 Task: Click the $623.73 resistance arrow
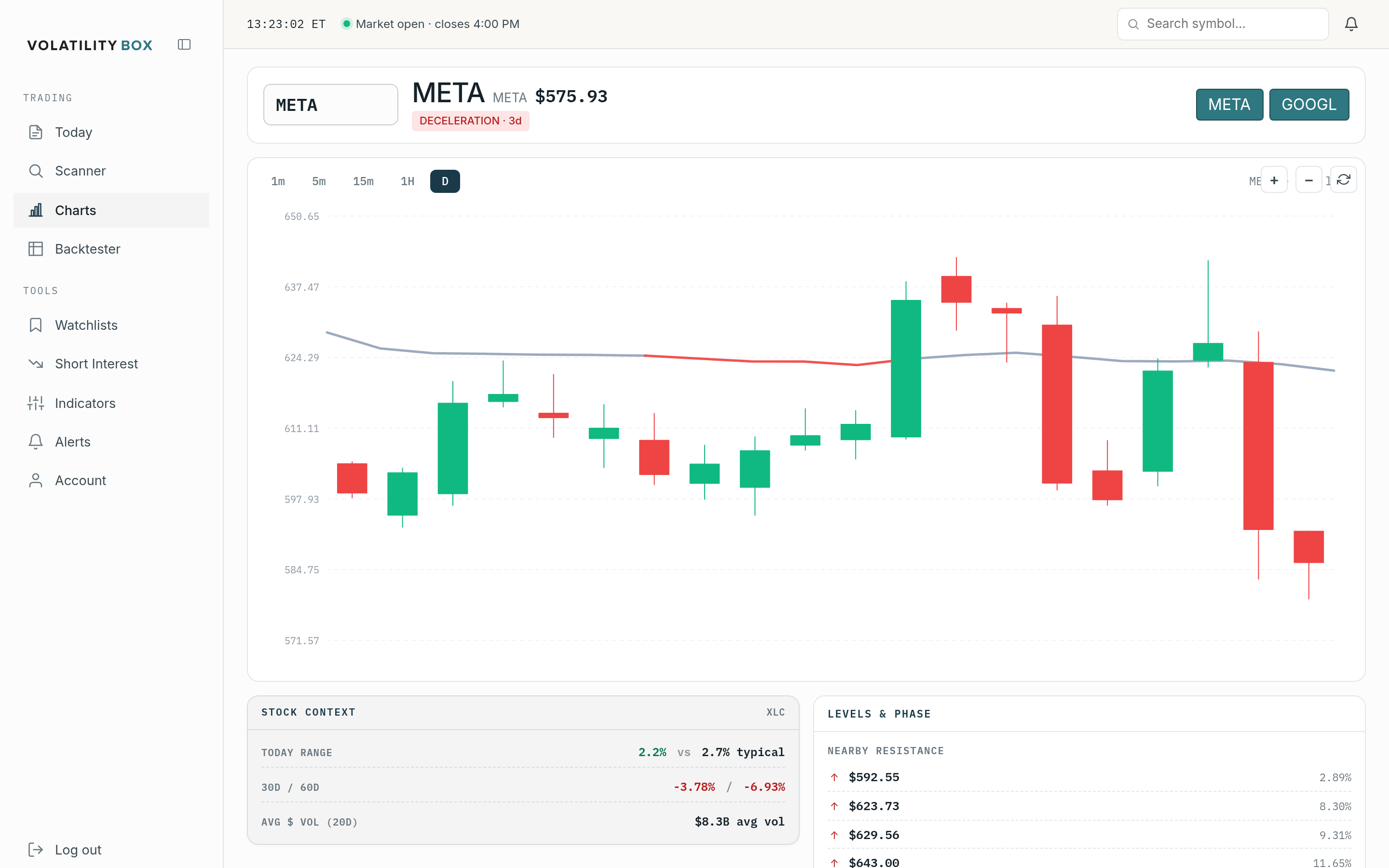(x=834, y=806)
